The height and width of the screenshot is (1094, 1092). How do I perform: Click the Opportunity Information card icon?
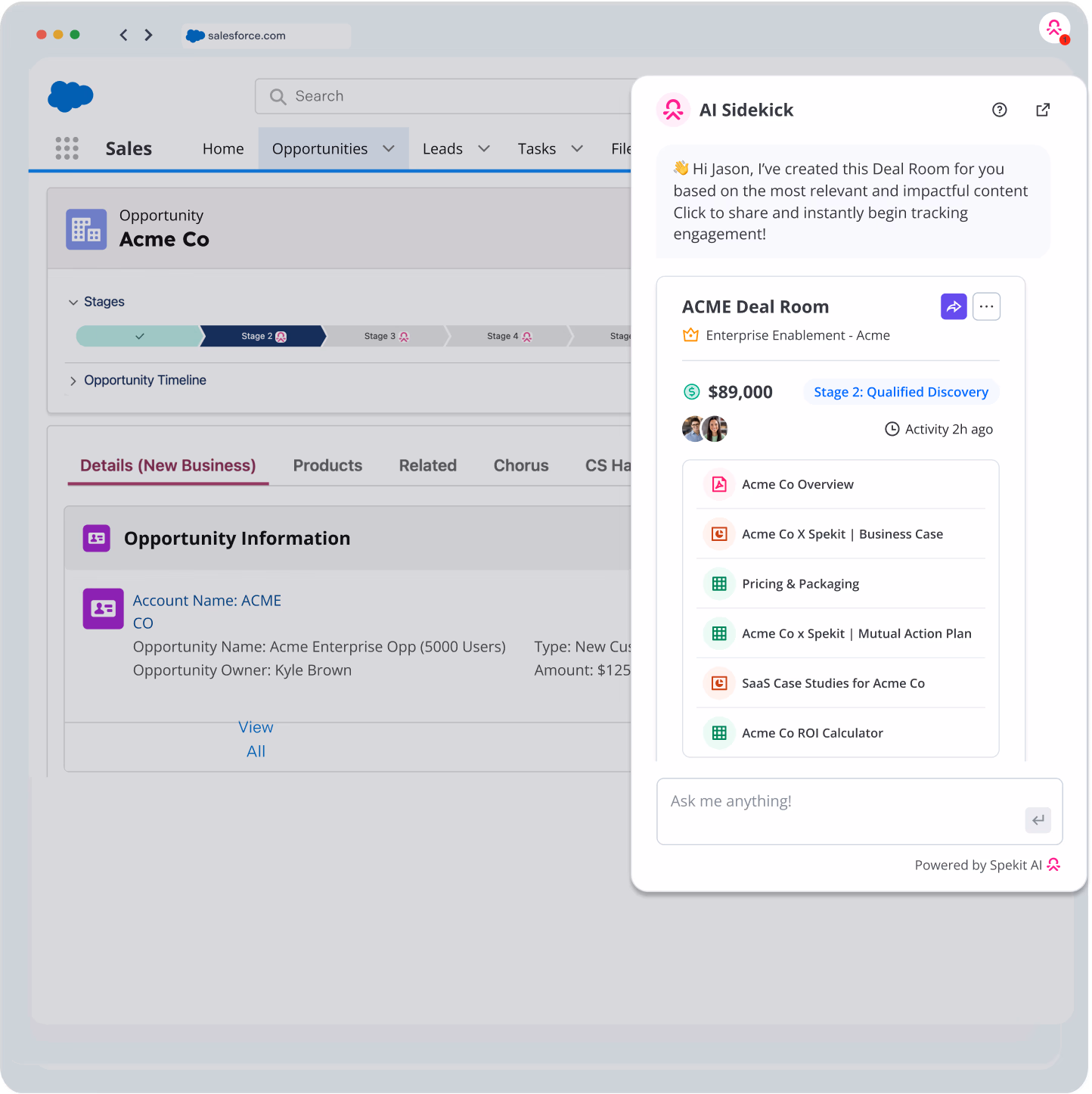click(x=97, y=538)
